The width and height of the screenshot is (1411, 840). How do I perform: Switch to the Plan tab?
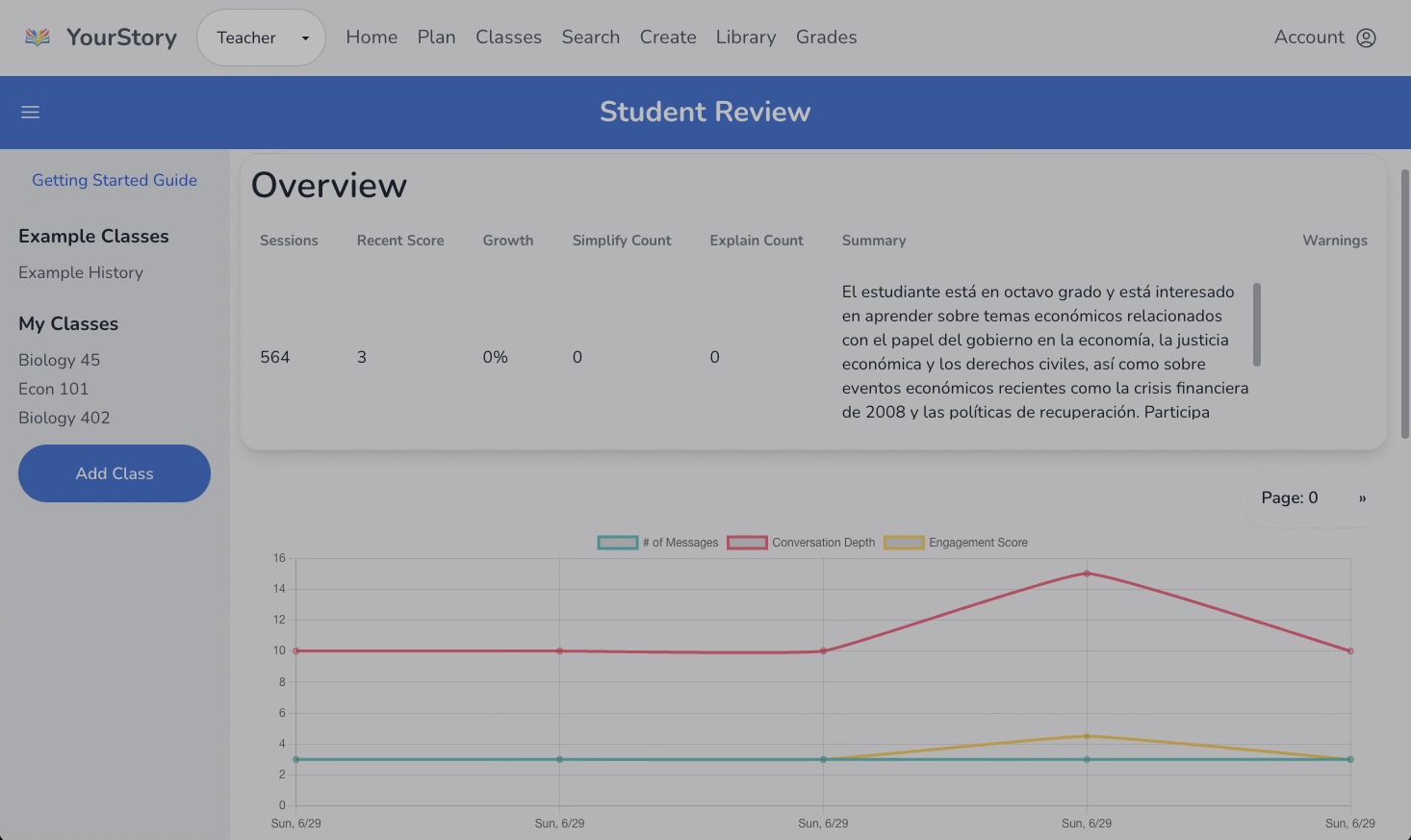(x=436, y=37)
